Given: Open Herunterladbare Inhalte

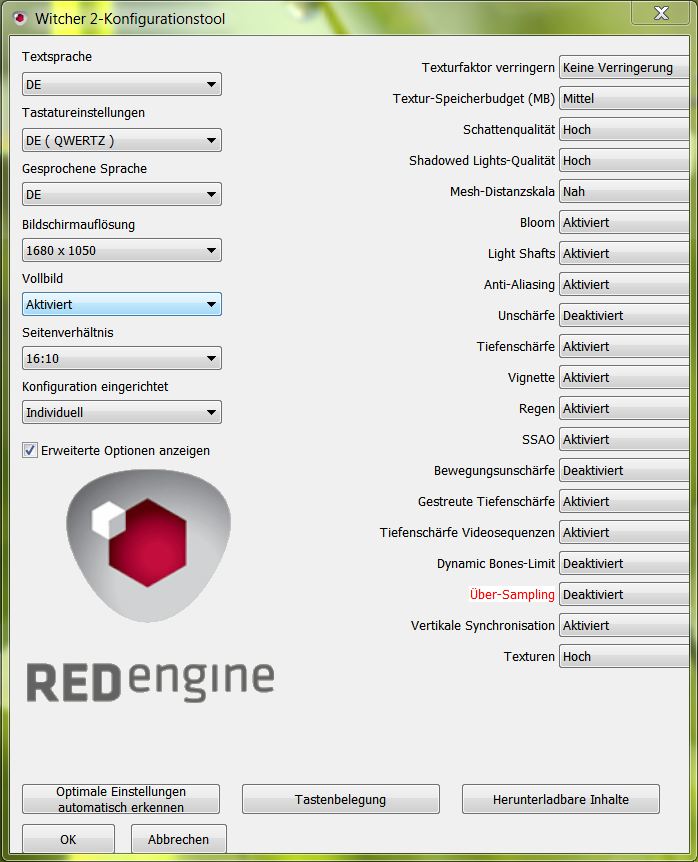Looking at the screenshot, I should click(x=561, y=799).
